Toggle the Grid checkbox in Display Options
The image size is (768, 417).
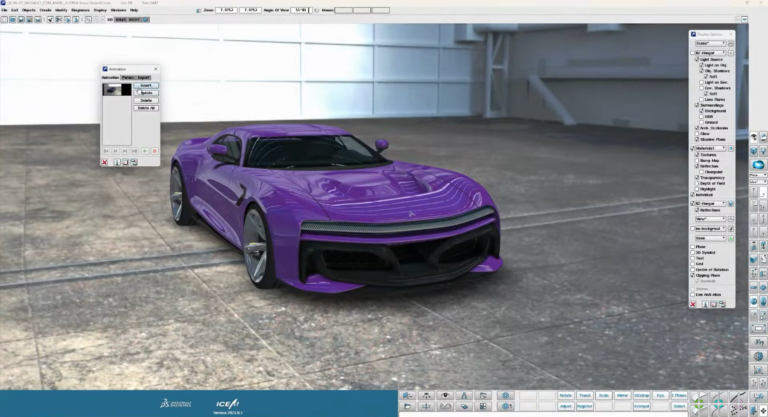coord(693,264)
